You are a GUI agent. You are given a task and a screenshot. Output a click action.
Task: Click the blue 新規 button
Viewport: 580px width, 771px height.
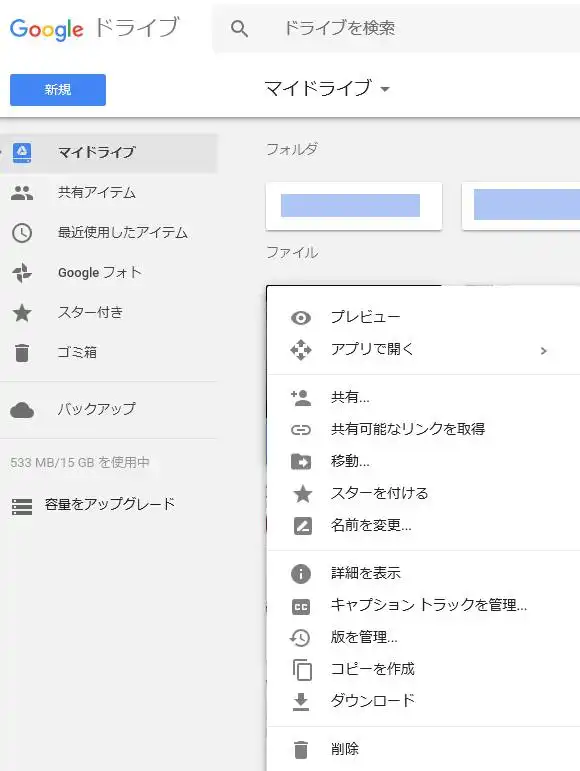[58, 89]
